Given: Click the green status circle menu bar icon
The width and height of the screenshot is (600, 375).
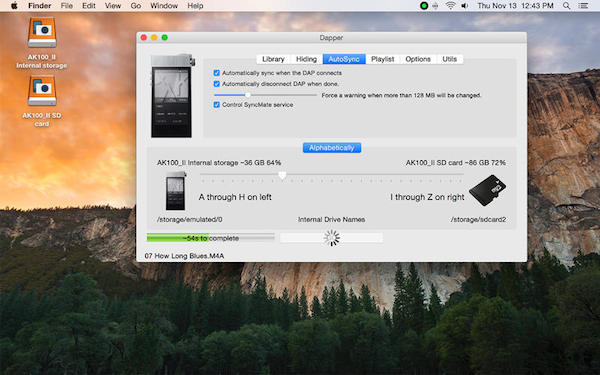Looking at the screenshot, I should (424, 6).
